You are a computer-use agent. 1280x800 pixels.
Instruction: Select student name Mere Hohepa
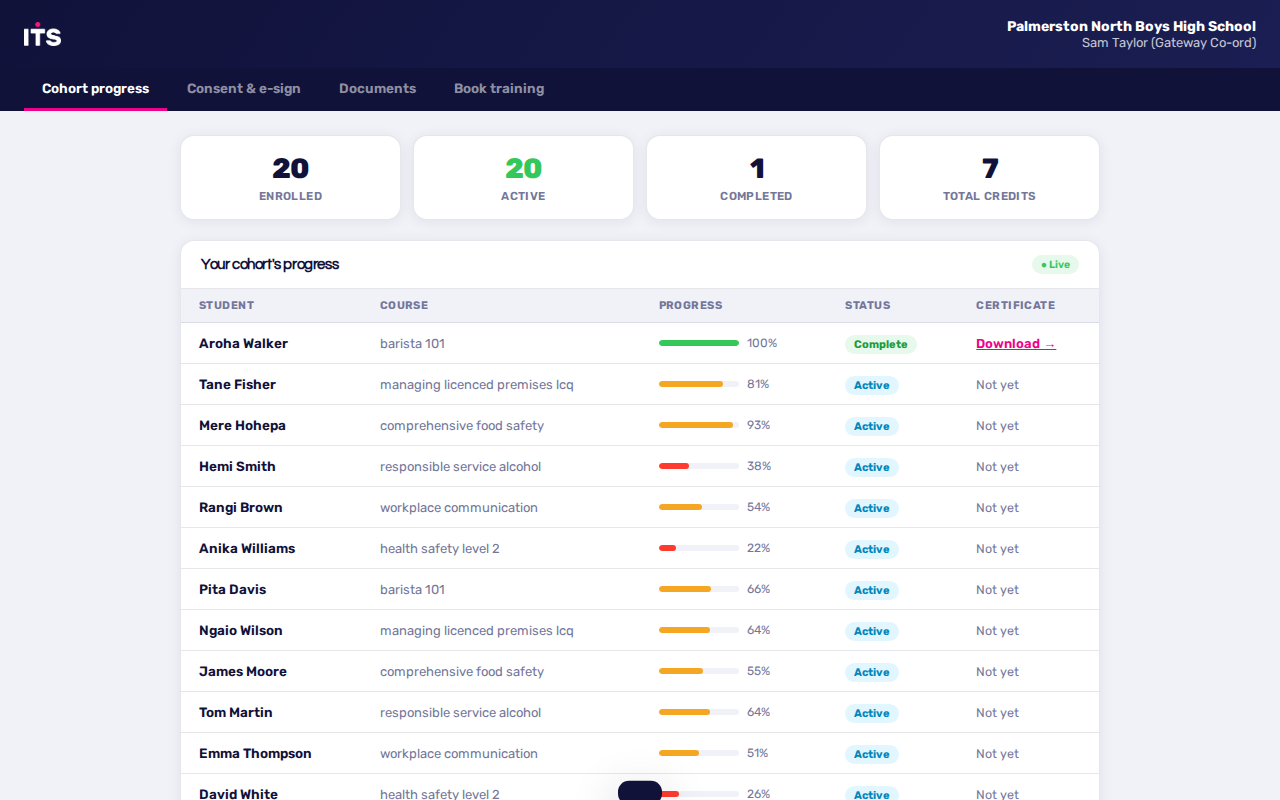pyautogui.click(x=242, y=426)
